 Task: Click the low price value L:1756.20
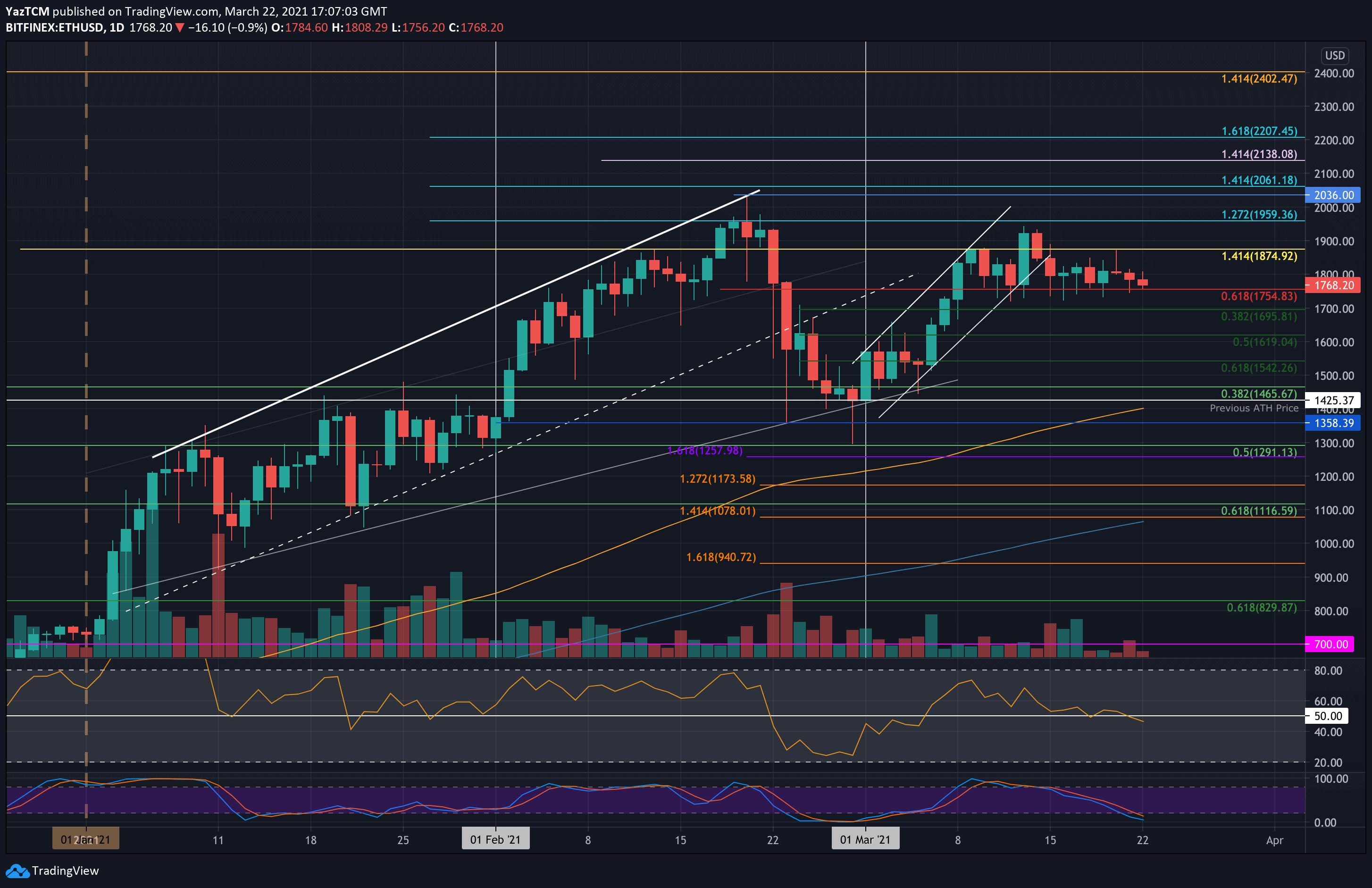click(x=418, y=28)
